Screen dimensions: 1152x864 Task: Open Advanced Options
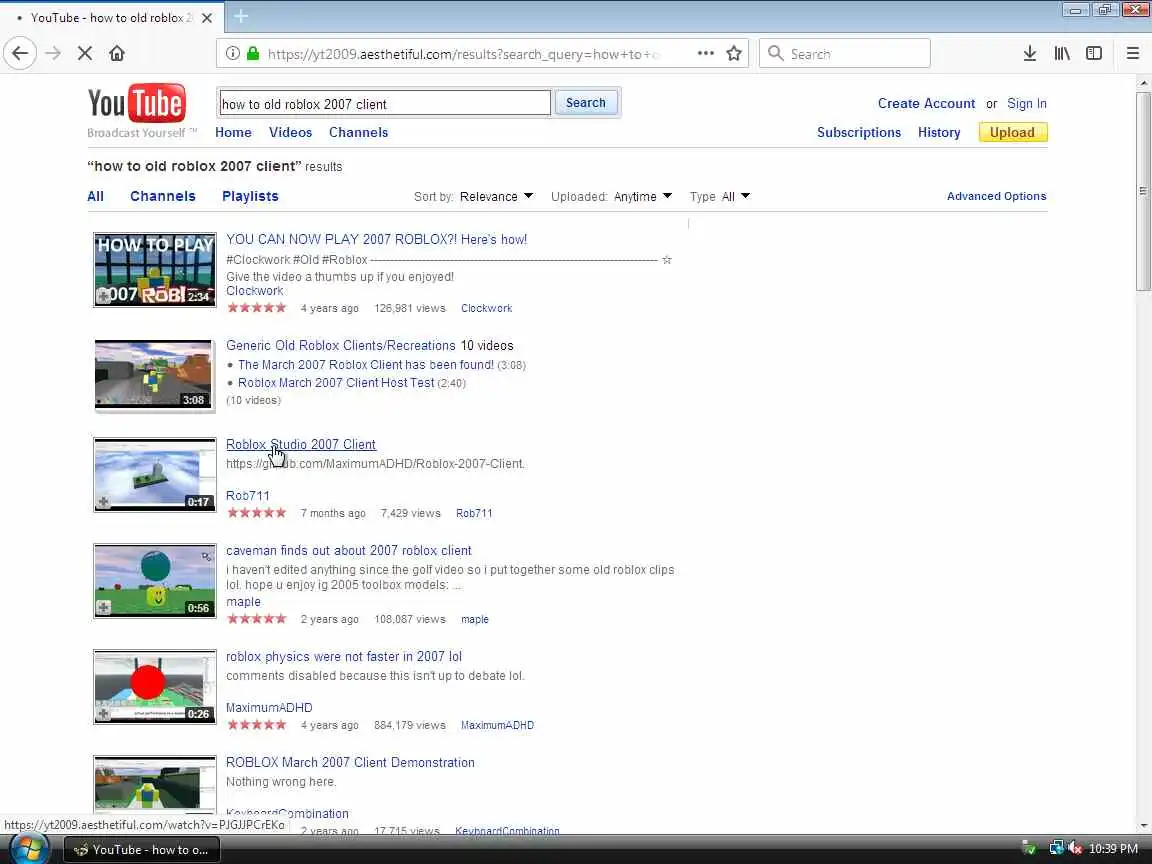(996, 196)
